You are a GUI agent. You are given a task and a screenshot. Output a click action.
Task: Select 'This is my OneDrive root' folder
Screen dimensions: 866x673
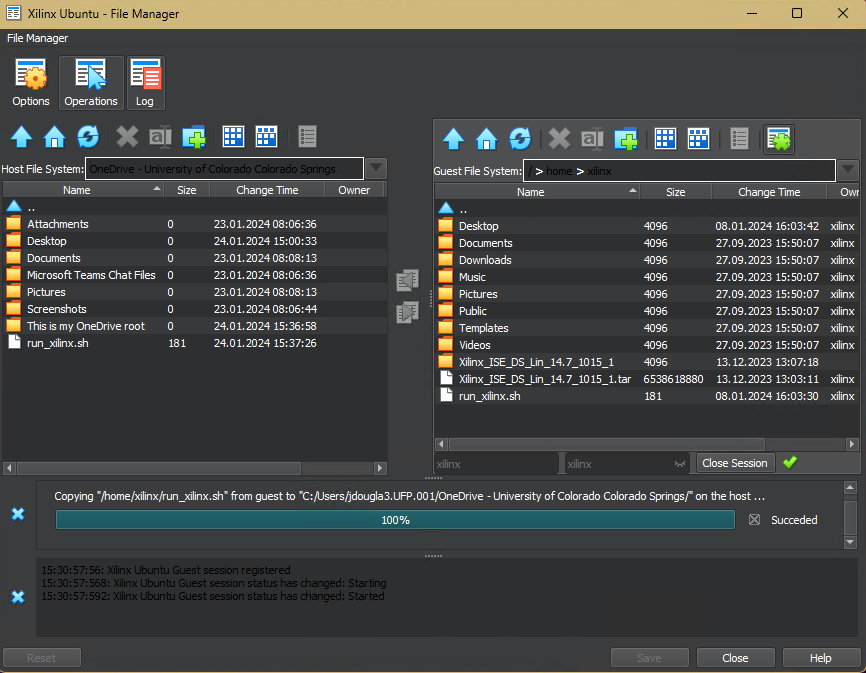(x=194, y=326)
